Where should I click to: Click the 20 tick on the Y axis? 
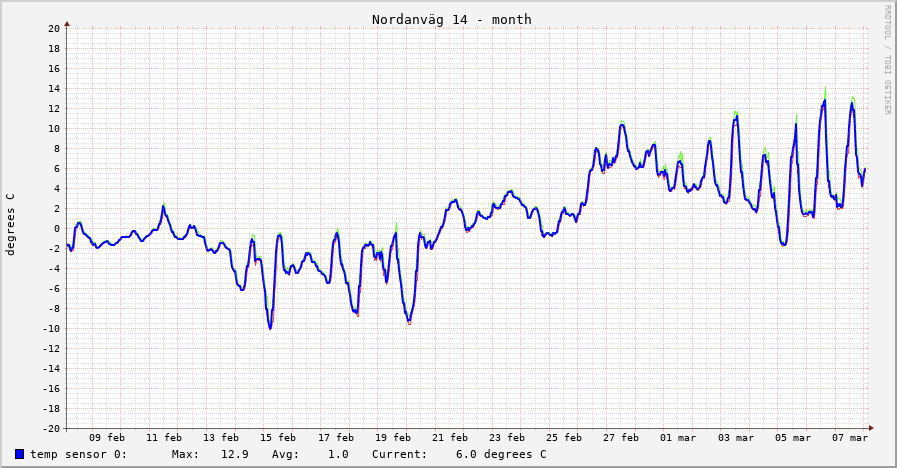(54, 28)
